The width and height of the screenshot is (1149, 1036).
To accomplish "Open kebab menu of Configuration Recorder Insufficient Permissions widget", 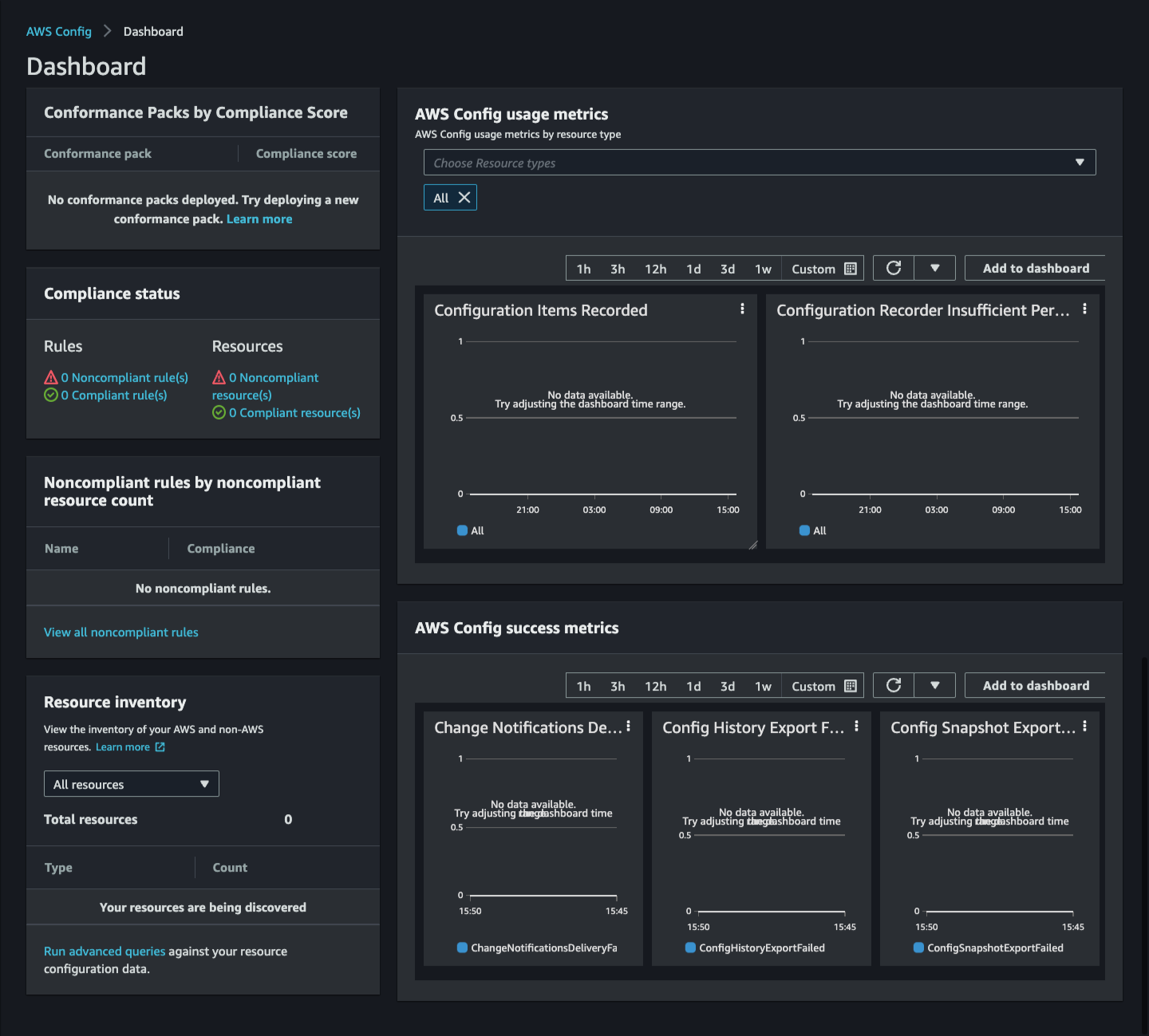I will [1084, 309].
